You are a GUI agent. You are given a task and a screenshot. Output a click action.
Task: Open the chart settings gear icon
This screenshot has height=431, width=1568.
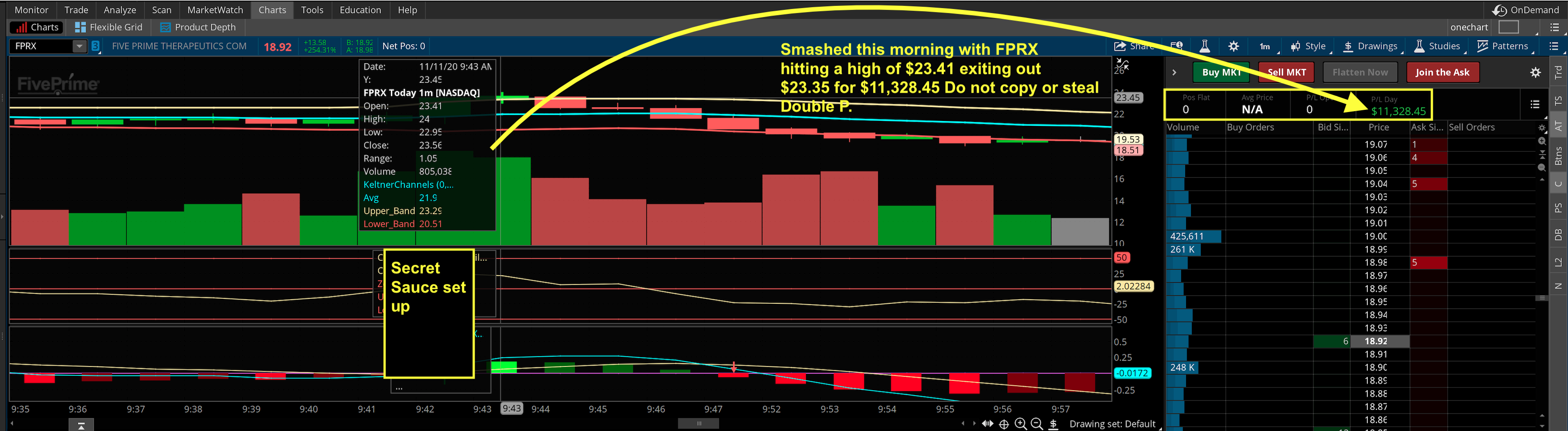[1233, 46]
